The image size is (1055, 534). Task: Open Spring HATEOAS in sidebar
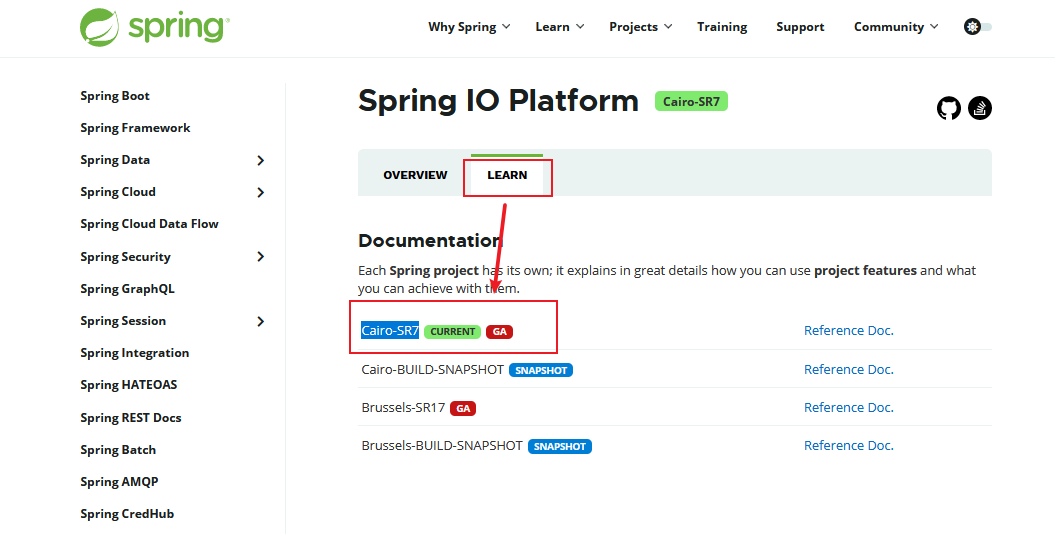[x=129, y=385]
